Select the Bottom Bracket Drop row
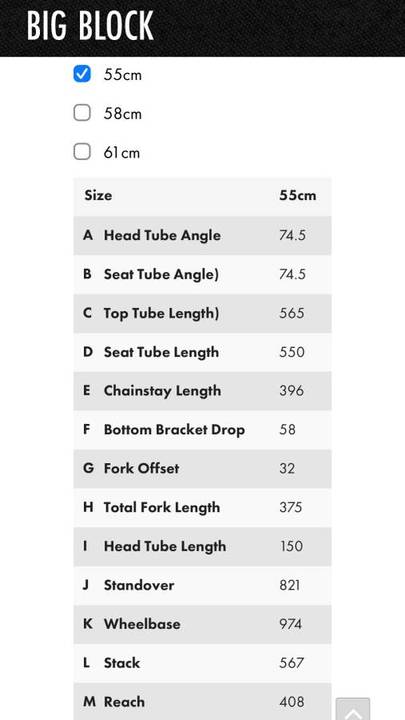Image resolution: width=405 pixels, height=720 pixels. [202, 430]
